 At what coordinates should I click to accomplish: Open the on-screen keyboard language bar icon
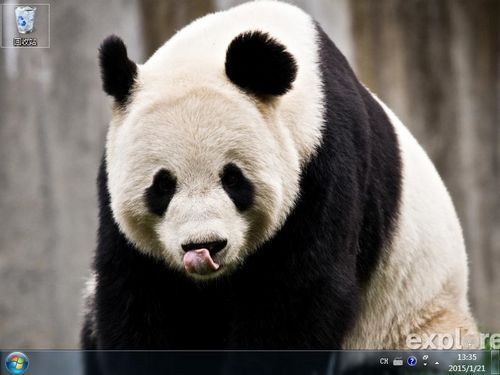tap(398, 361)
